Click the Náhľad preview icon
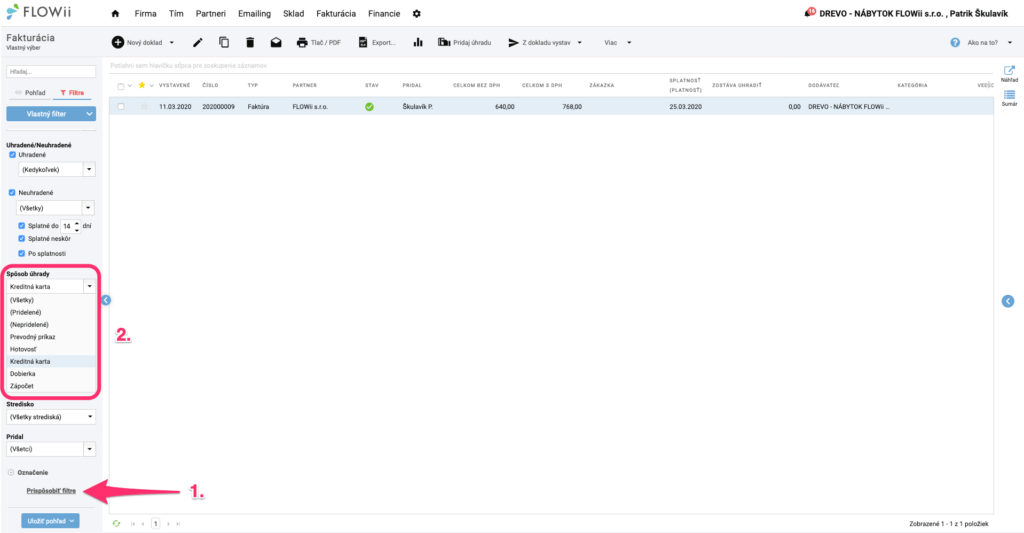1024x533 pixels. coord(1009,73)
